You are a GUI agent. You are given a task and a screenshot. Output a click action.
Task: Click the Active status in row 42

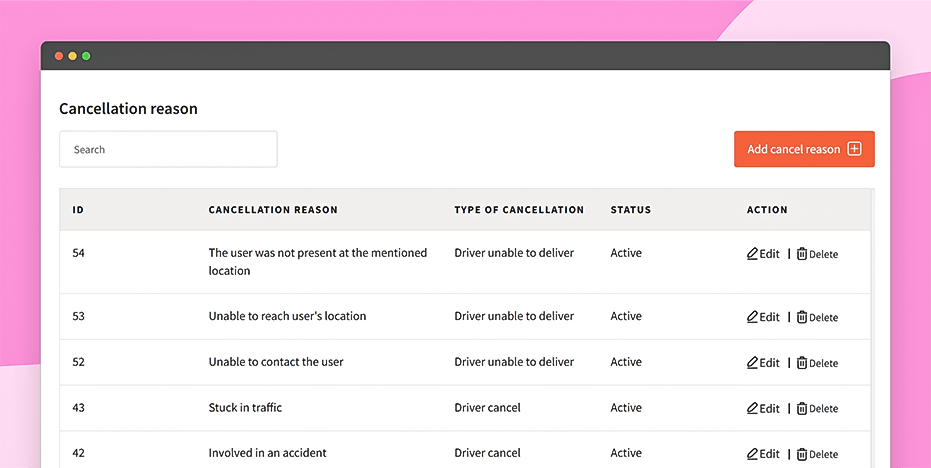(x=626, y=453)
